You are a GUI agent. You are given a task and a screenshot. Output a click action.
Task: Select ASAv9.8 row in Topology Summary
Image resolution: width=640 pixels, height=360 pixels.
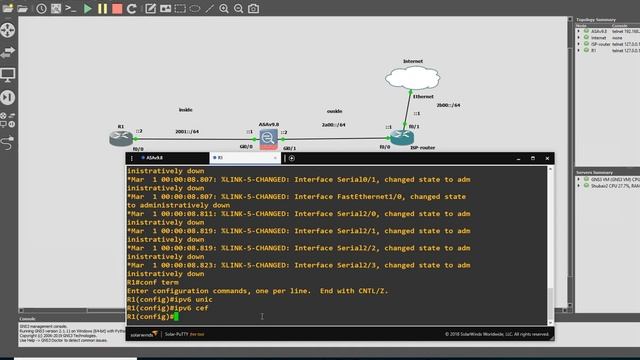pos(608,31)
